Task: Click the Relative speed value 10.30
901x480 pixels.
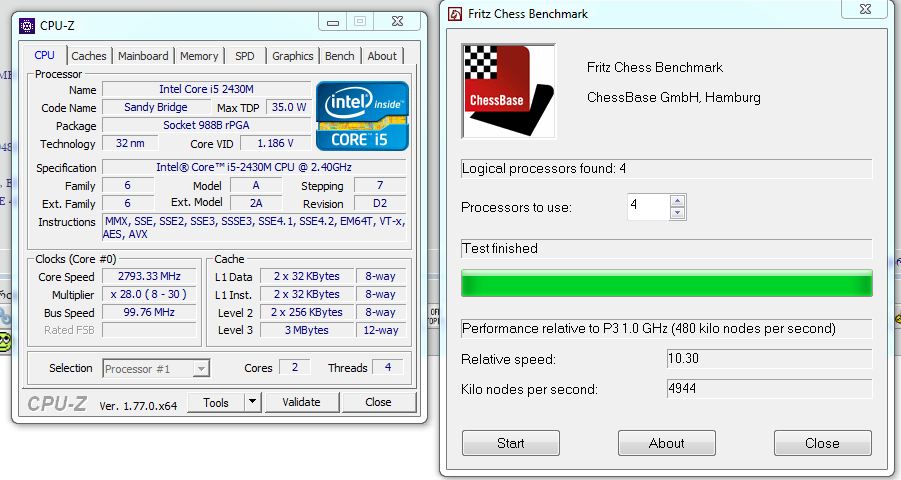Action: (x=769, y=358)
